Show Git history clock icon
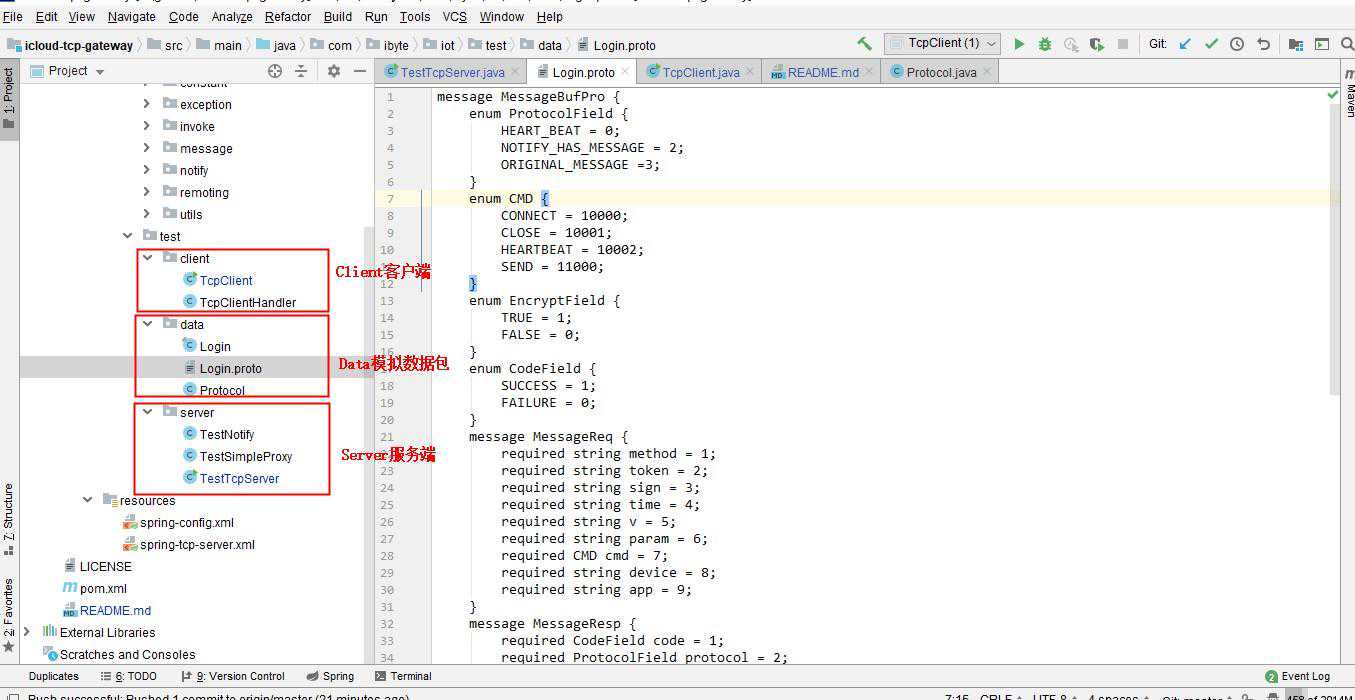Screen dimensions: 1355x700 click(1237, 44)
